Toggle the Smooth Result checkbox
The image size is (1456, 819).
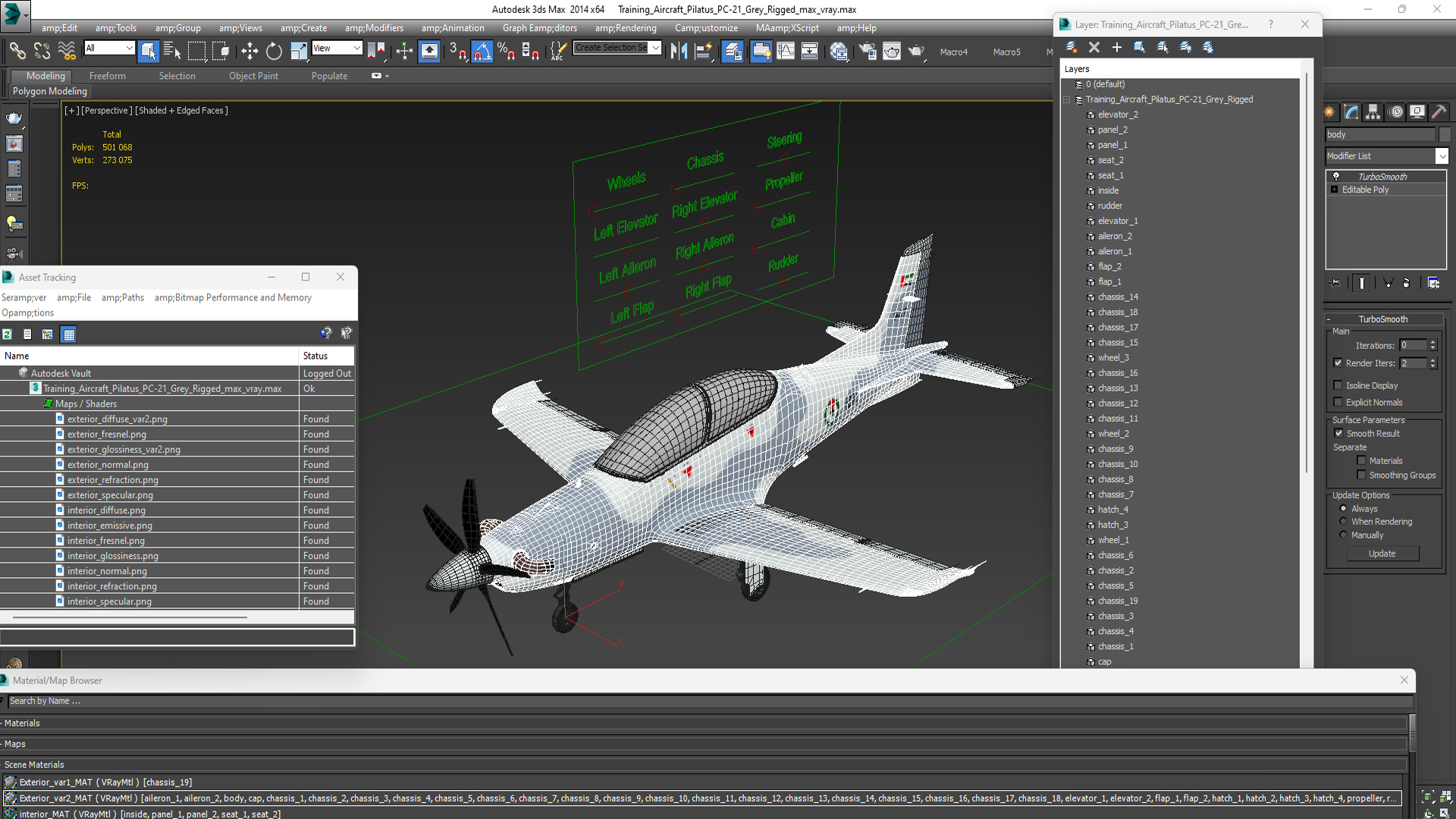tap(1338, 433)
